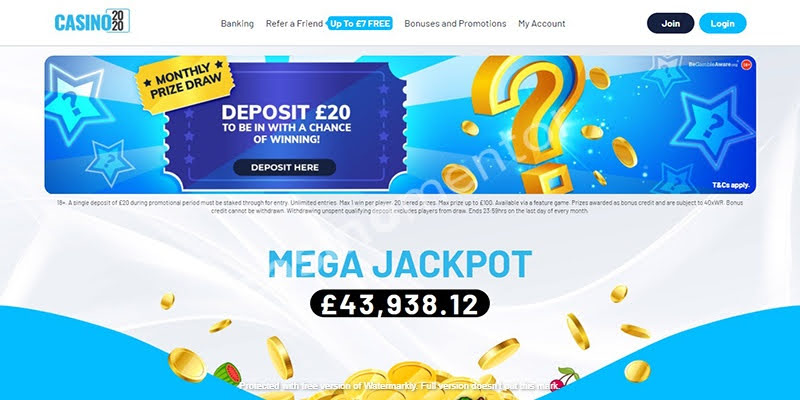Click the Mega Jackpot amount £43,938.12
This screenshot has width=800, height=400.
point(400,304)
